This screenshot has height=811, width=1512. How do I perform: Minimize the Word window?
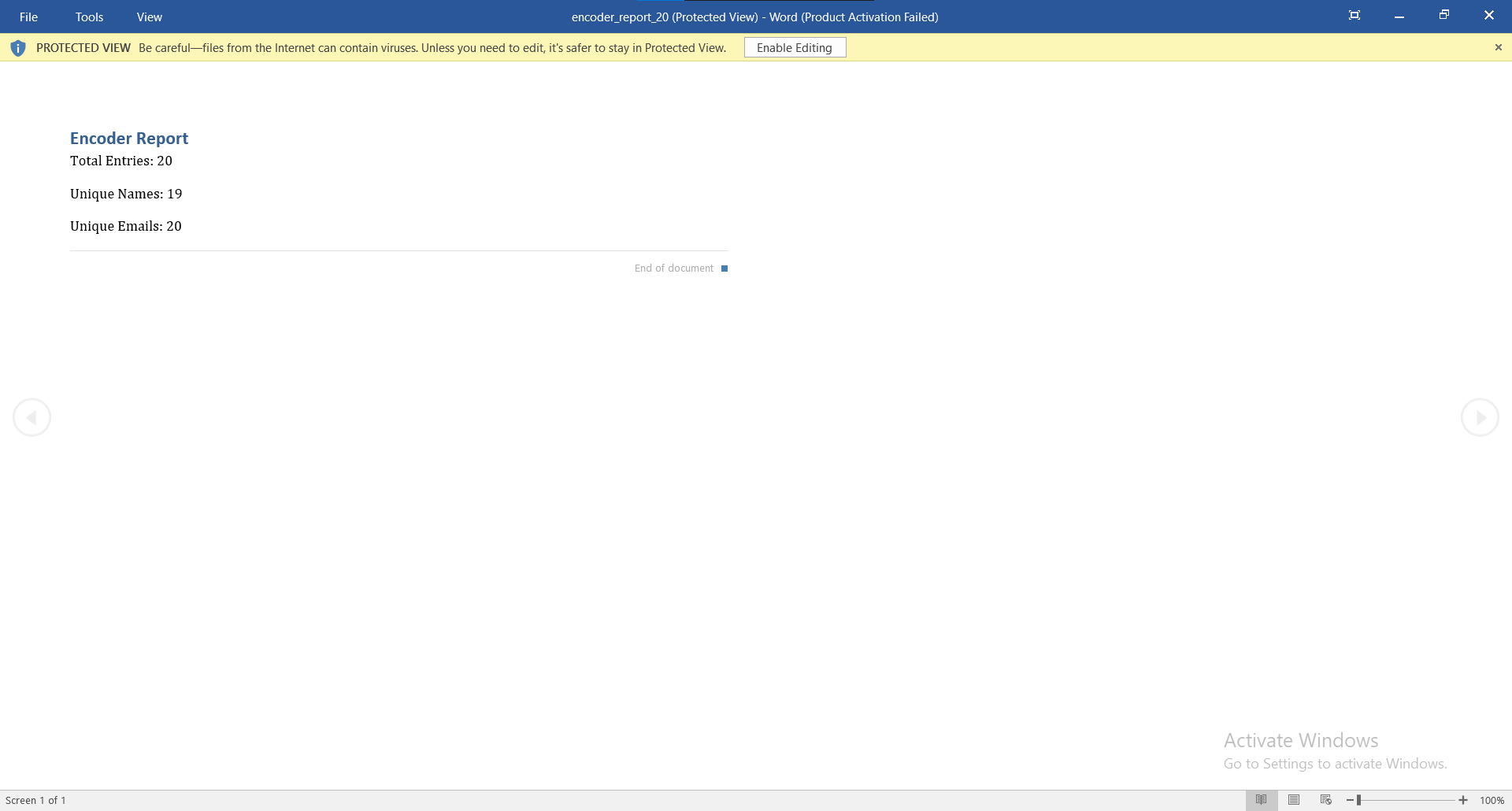click(1399, 16)
